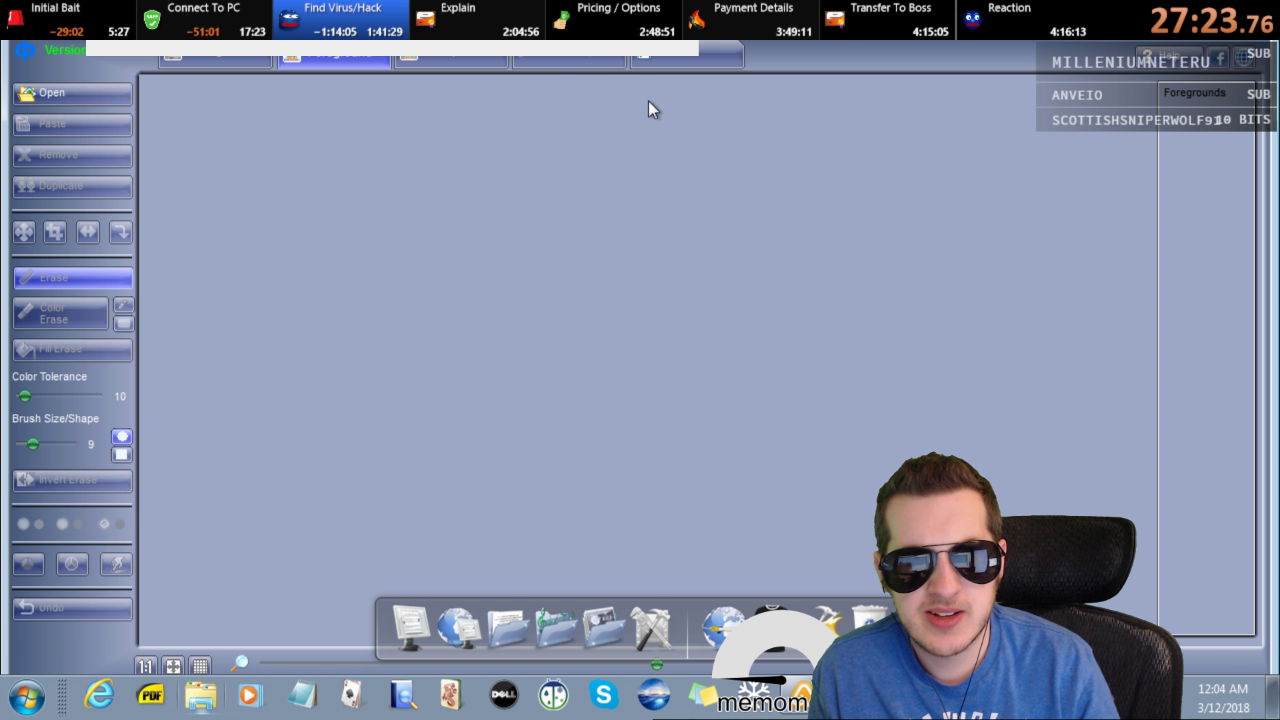Screen dimensions: 1280x720
Task: Click the Remove button
Action: pyautogui.click(x=72, y=155)
